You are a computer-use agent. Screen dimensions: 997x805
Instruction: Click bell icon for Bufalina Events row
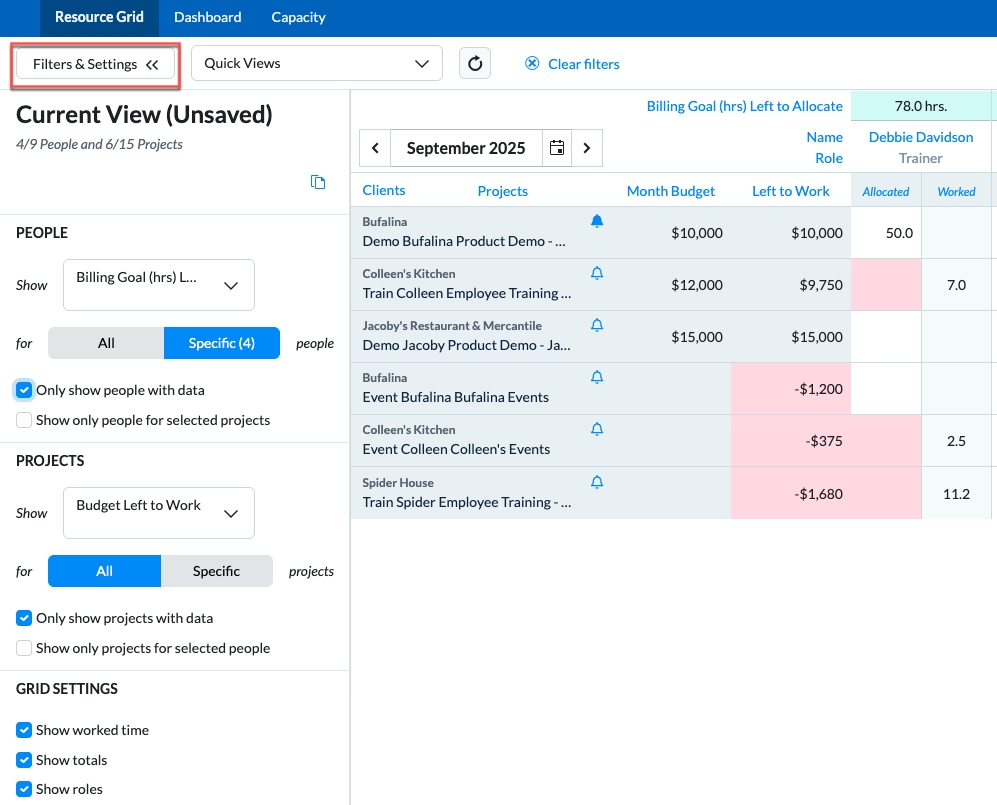pos(596,377)
